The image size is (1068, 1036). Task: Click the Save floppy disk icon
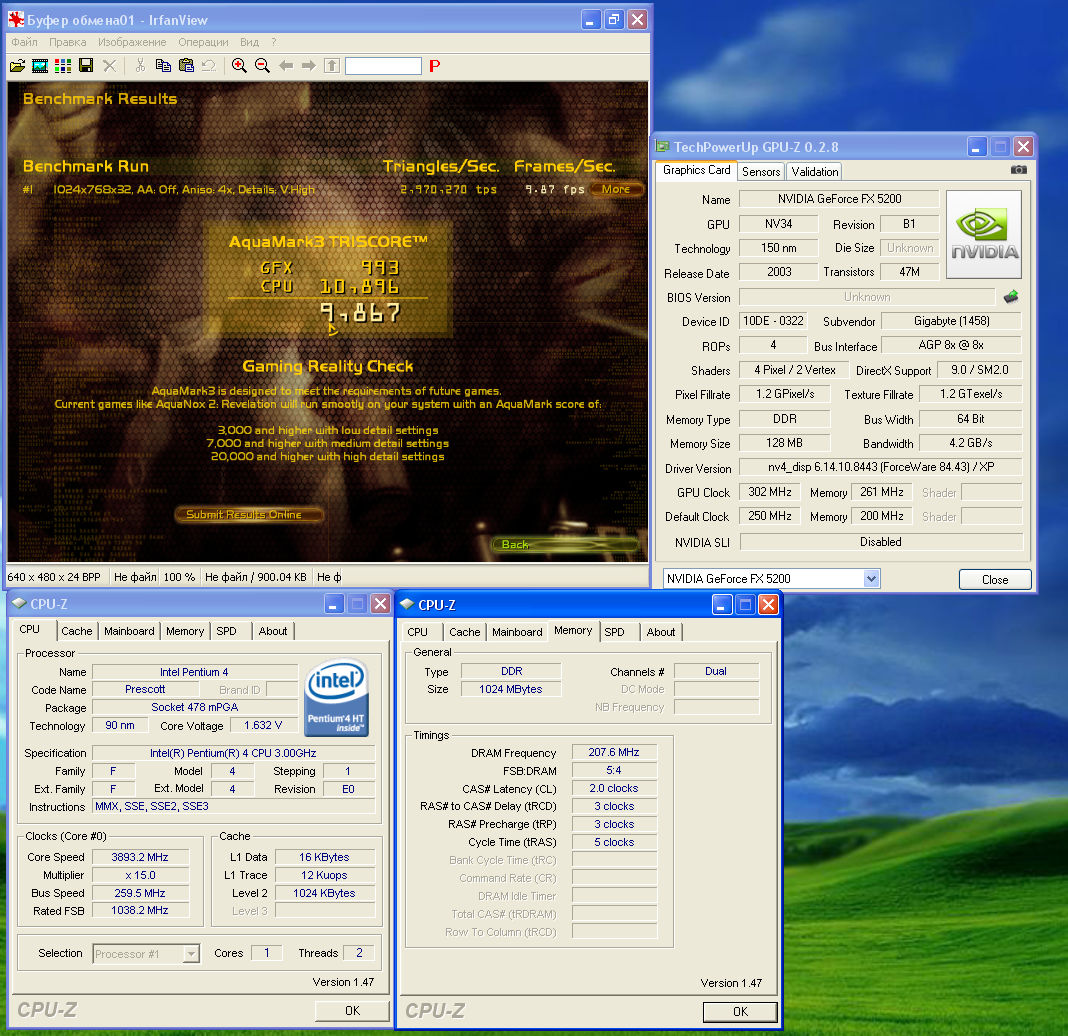coord(86,65)
